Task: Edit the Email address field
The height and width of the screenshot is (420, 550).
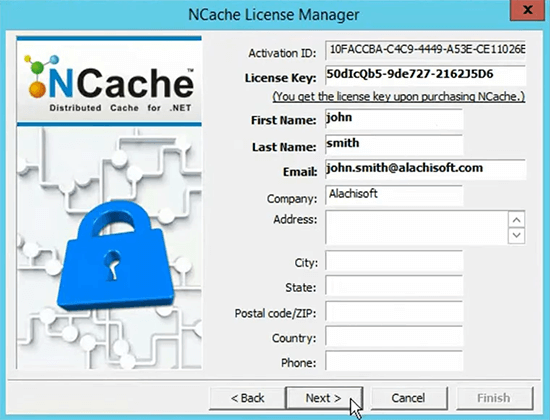Action: (425, 169)
